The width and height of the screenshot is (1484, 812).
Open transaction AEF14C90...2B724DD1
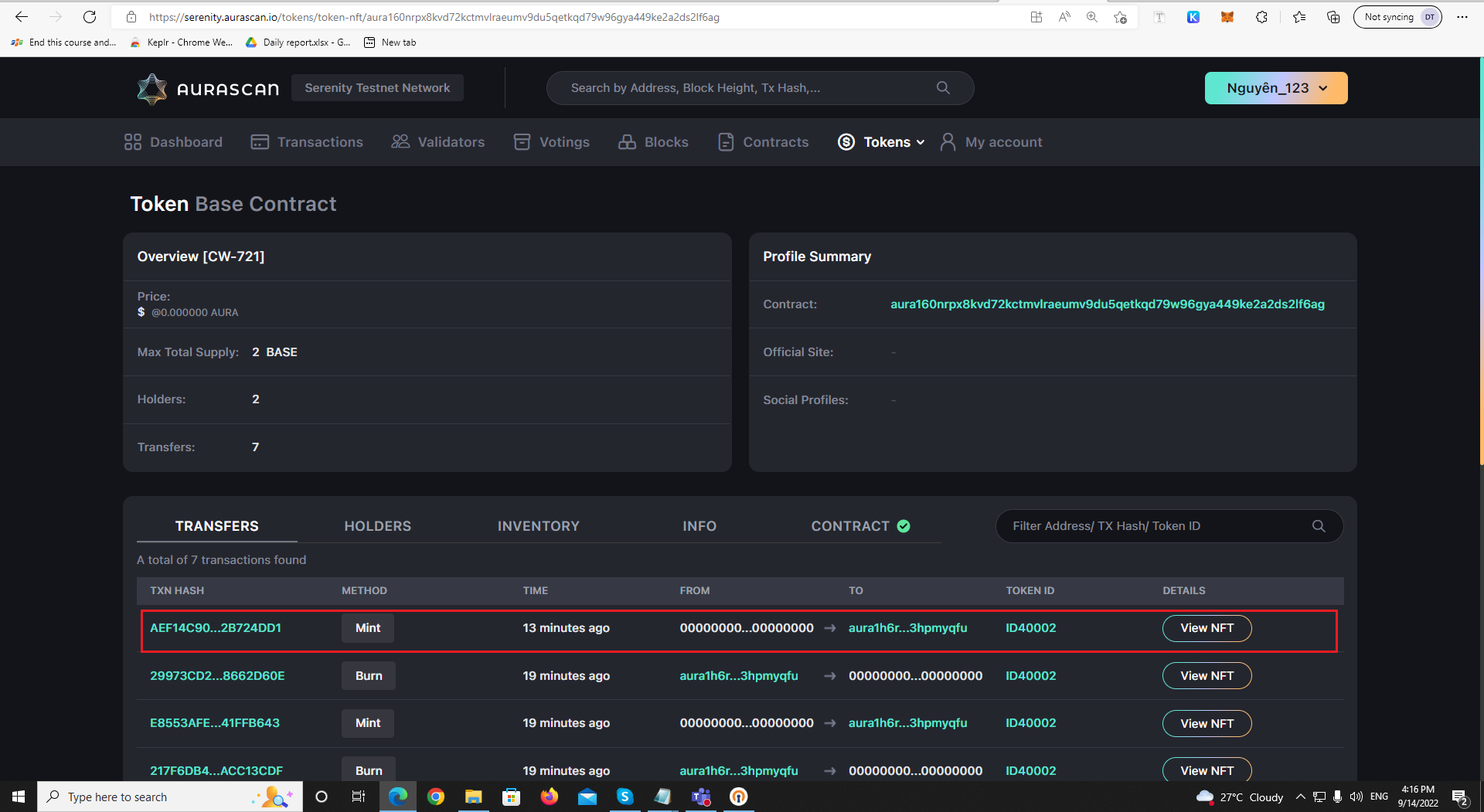click(215, 628)
